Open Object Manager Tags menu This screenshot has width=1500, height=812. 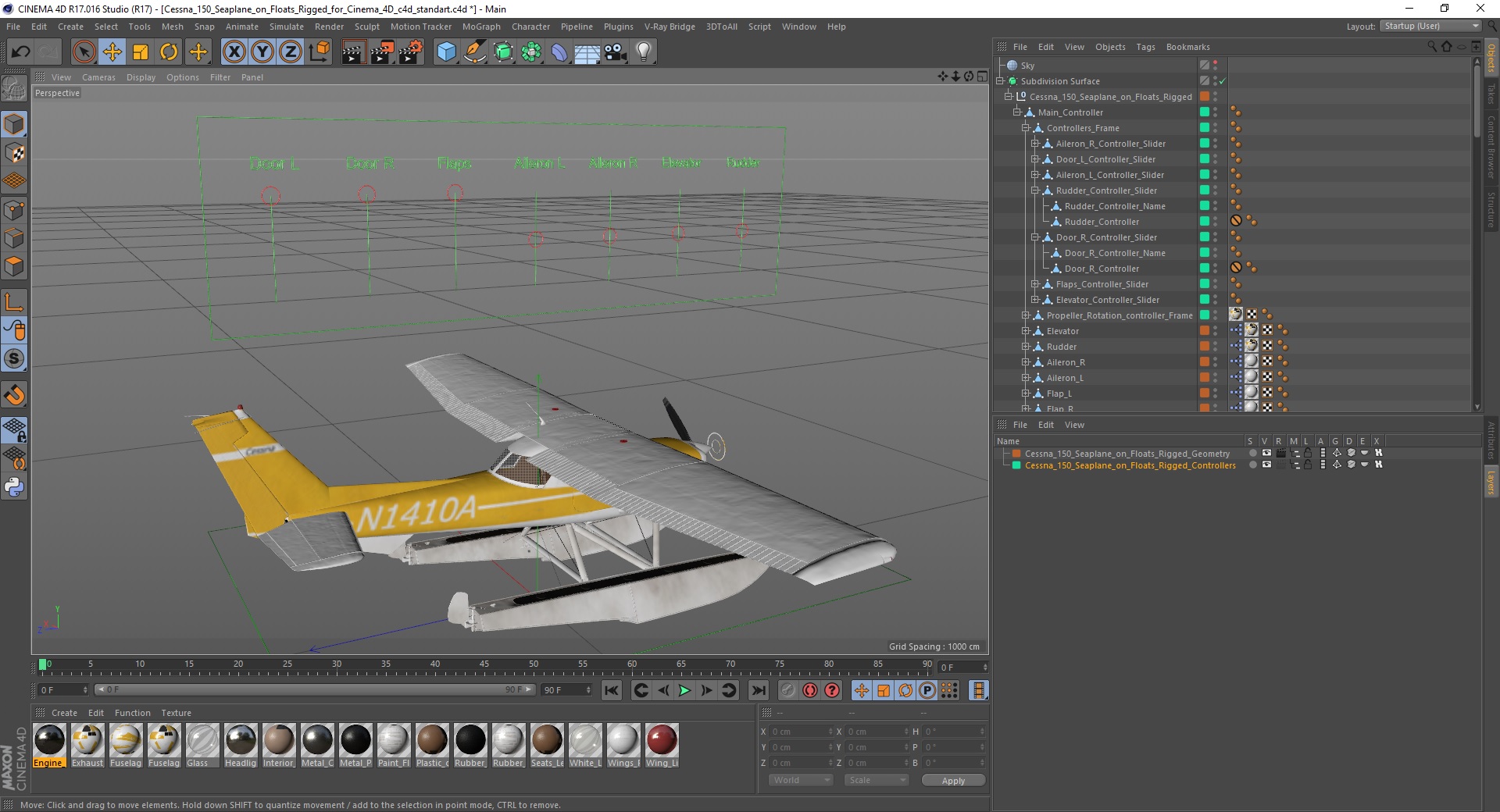(x=1145, y=47)
